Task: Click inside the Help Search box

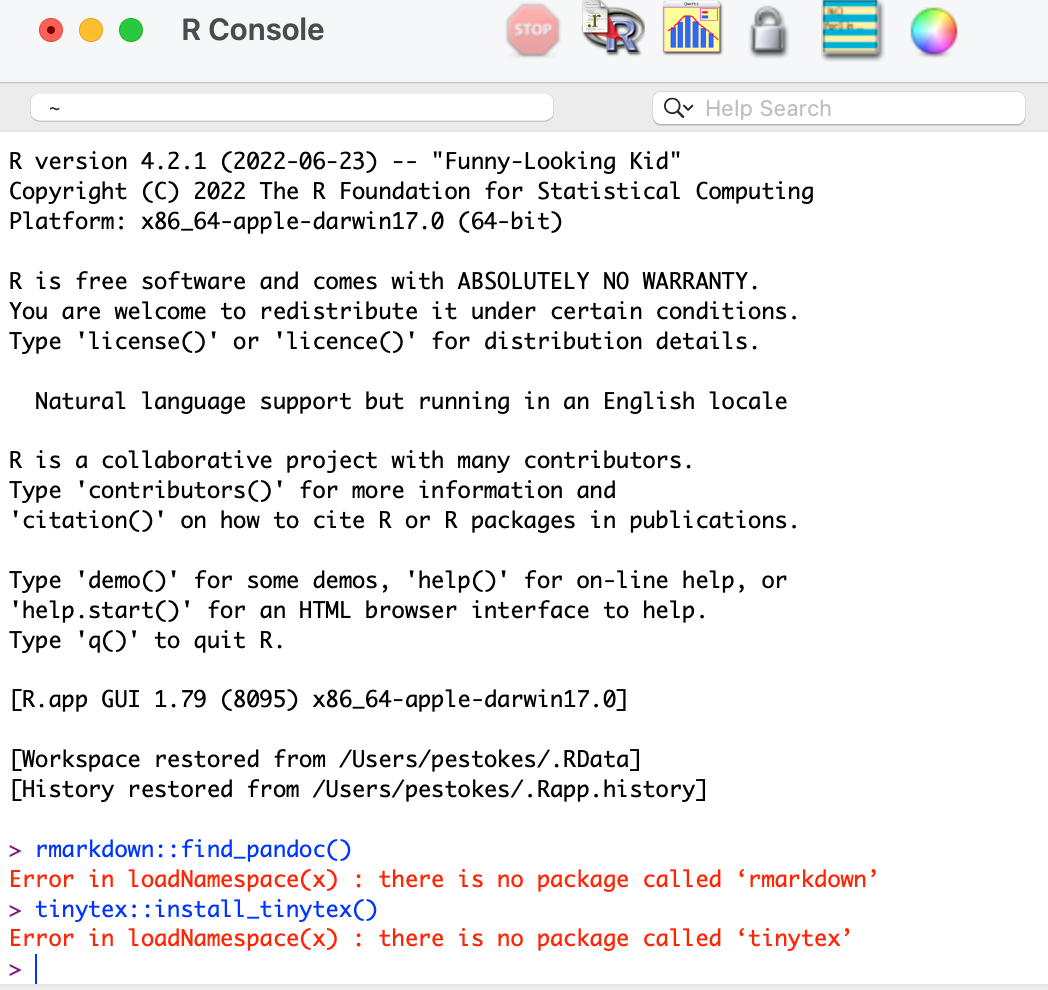Action: click(839, 108)
